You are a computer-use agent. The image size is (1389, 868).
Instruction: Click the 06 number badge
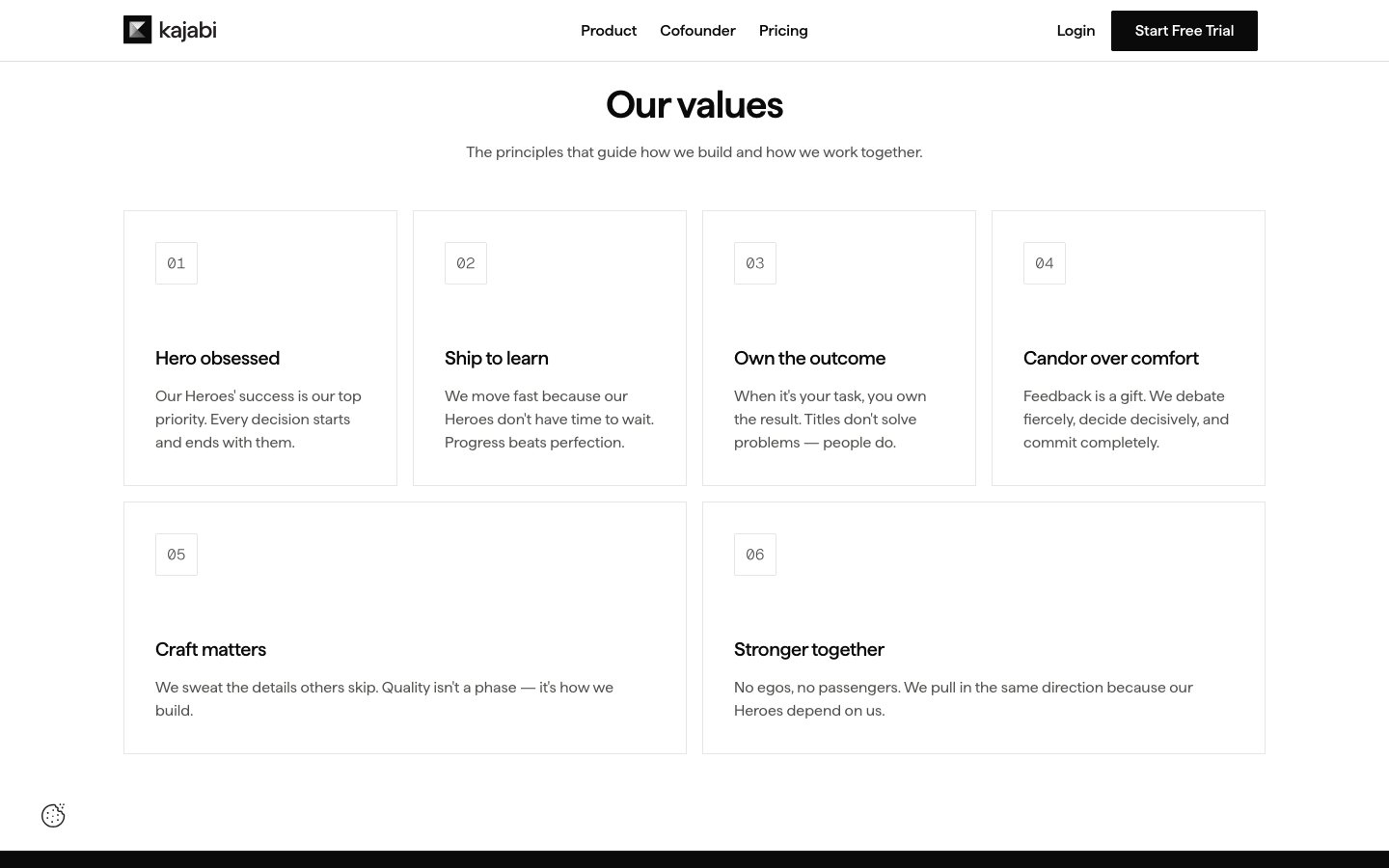pyautogui.click(x=755, y=555)
